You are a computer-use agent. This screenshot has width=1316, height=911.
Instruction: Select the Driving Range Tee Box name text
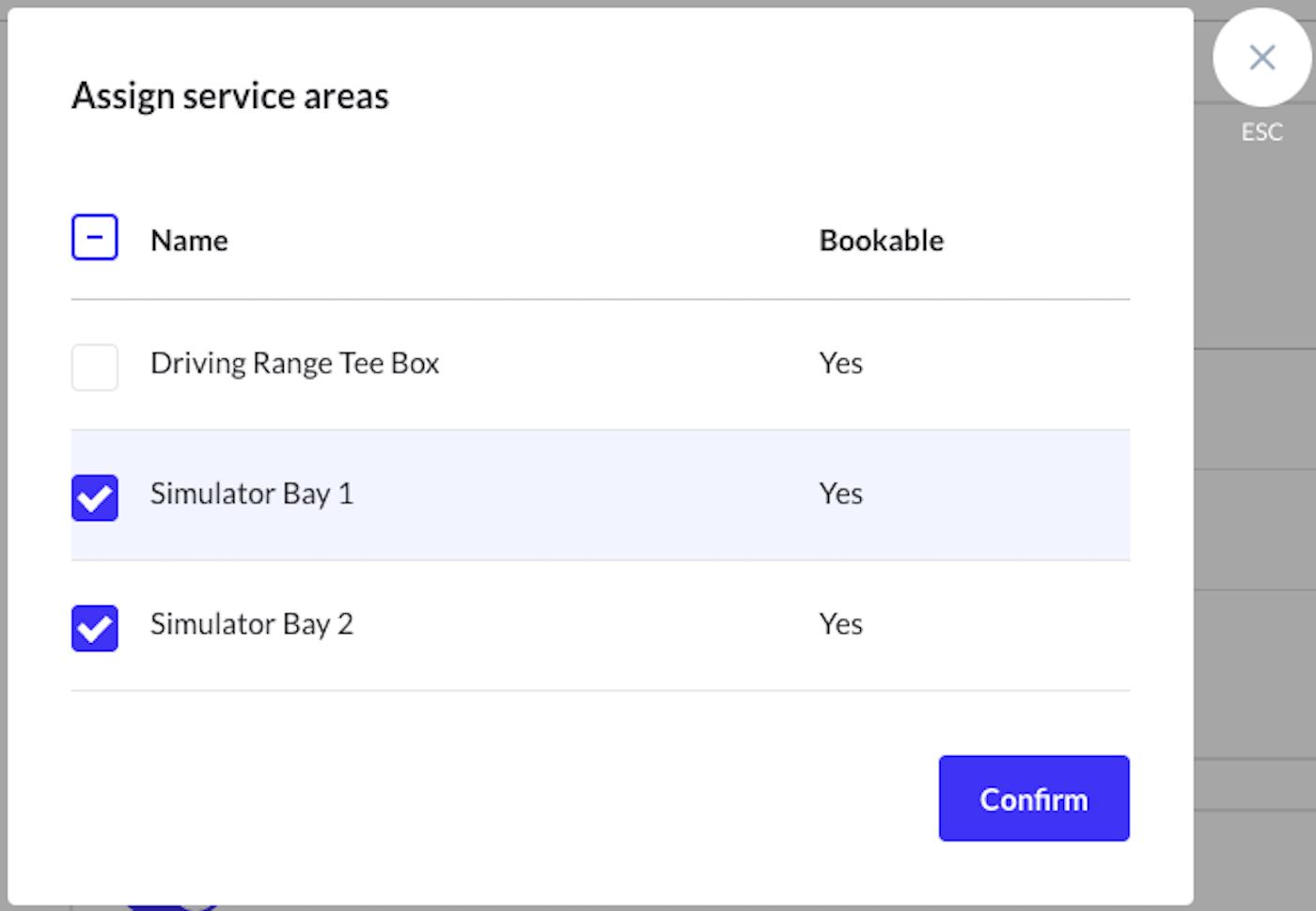coord(294,364)
